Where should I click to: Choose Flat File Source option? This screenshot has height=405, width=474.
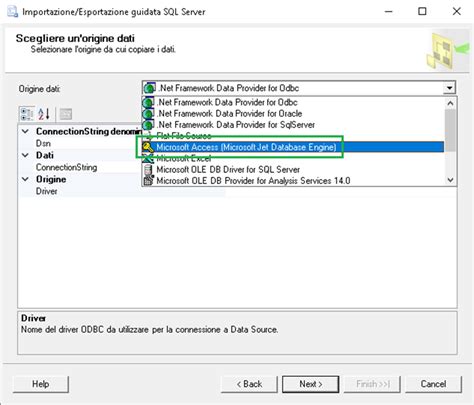pyautogui.click(x=293, y=136)
